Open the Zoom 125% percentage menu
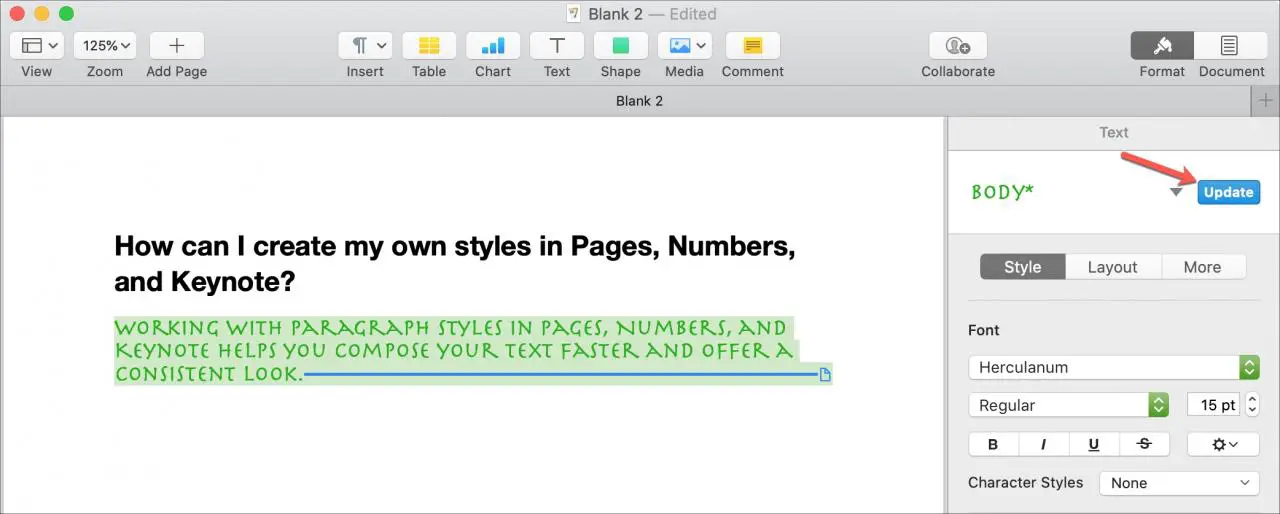Image resolution: width=1280 pixels, height=514 pixels. coord(105,46)
